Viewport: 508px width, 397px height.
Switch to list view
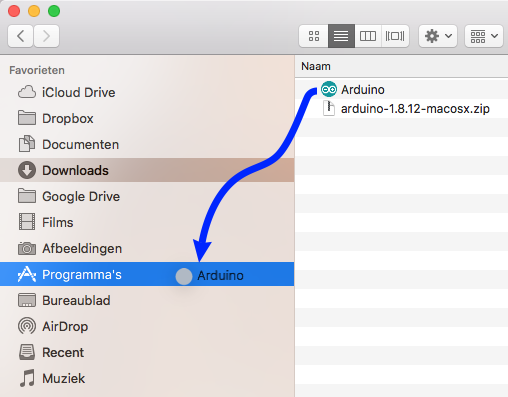click(x=341, y=36)
